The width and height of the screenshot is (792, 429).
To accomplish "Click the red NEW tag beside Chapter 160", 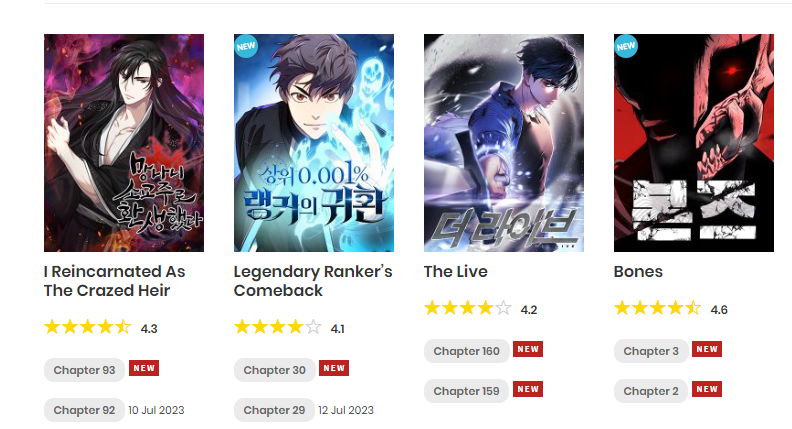I will pyautogui.click(x=528, y=349).
